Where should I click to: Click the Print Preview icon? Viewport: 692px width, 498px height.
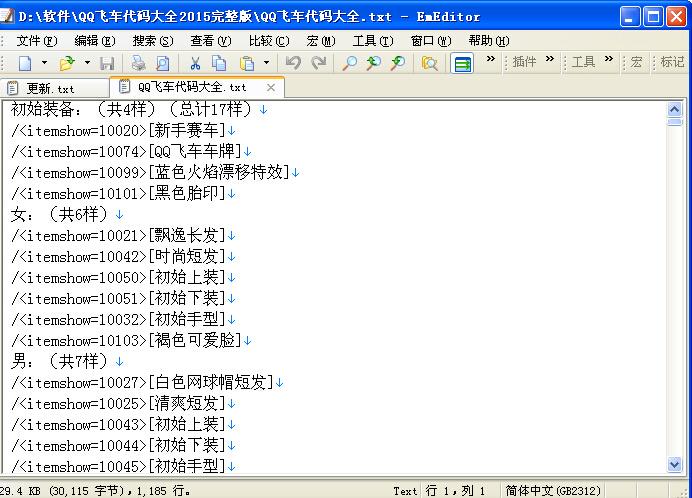(163, 63)
